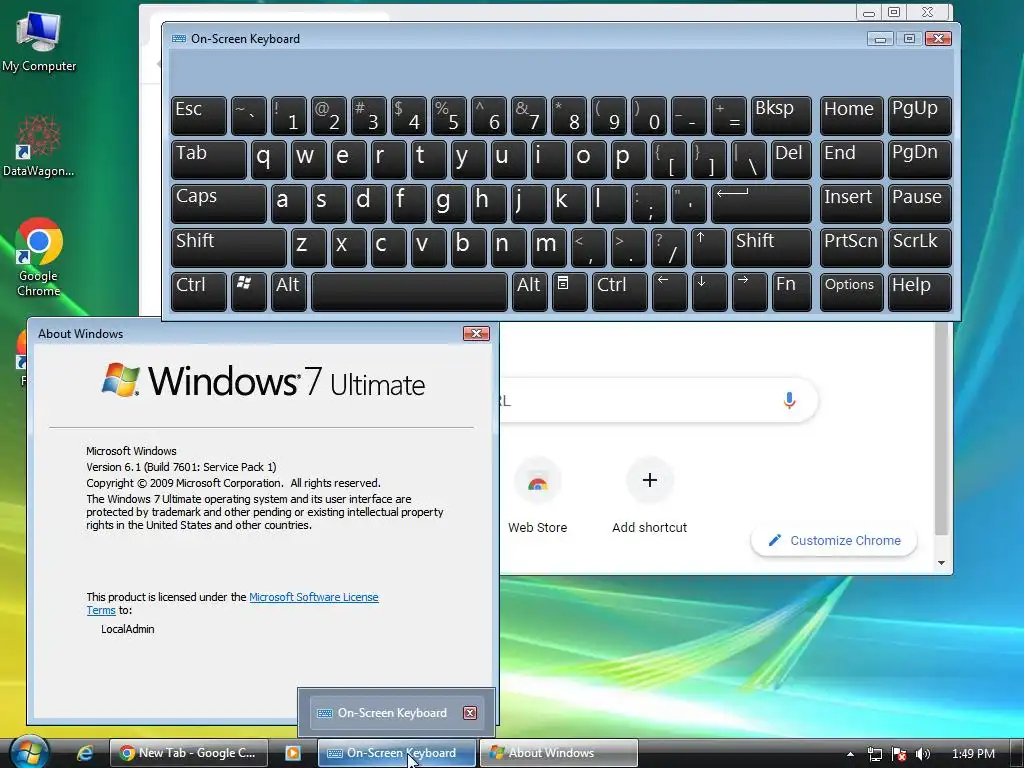Screen dimensions: 1024x768
Task: Open the DataWagon desktop shortcut
Action: [x=39, y=146]
